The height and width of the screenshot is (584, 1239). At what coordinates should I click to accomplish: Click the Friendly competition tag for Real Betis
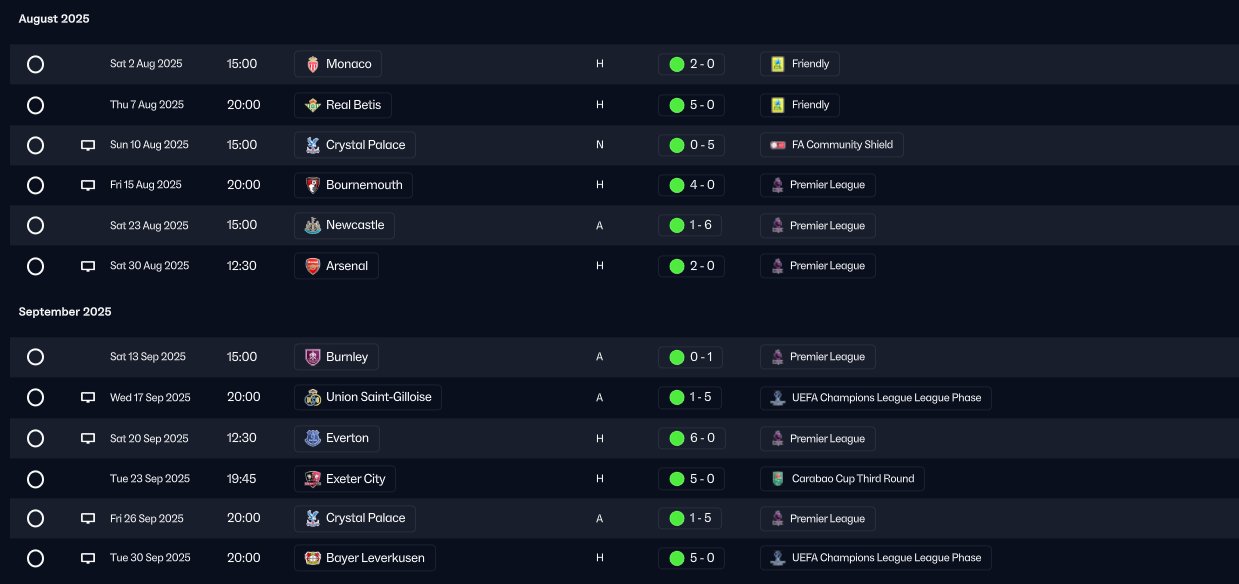pyautogui.click(x=800, y=105)
